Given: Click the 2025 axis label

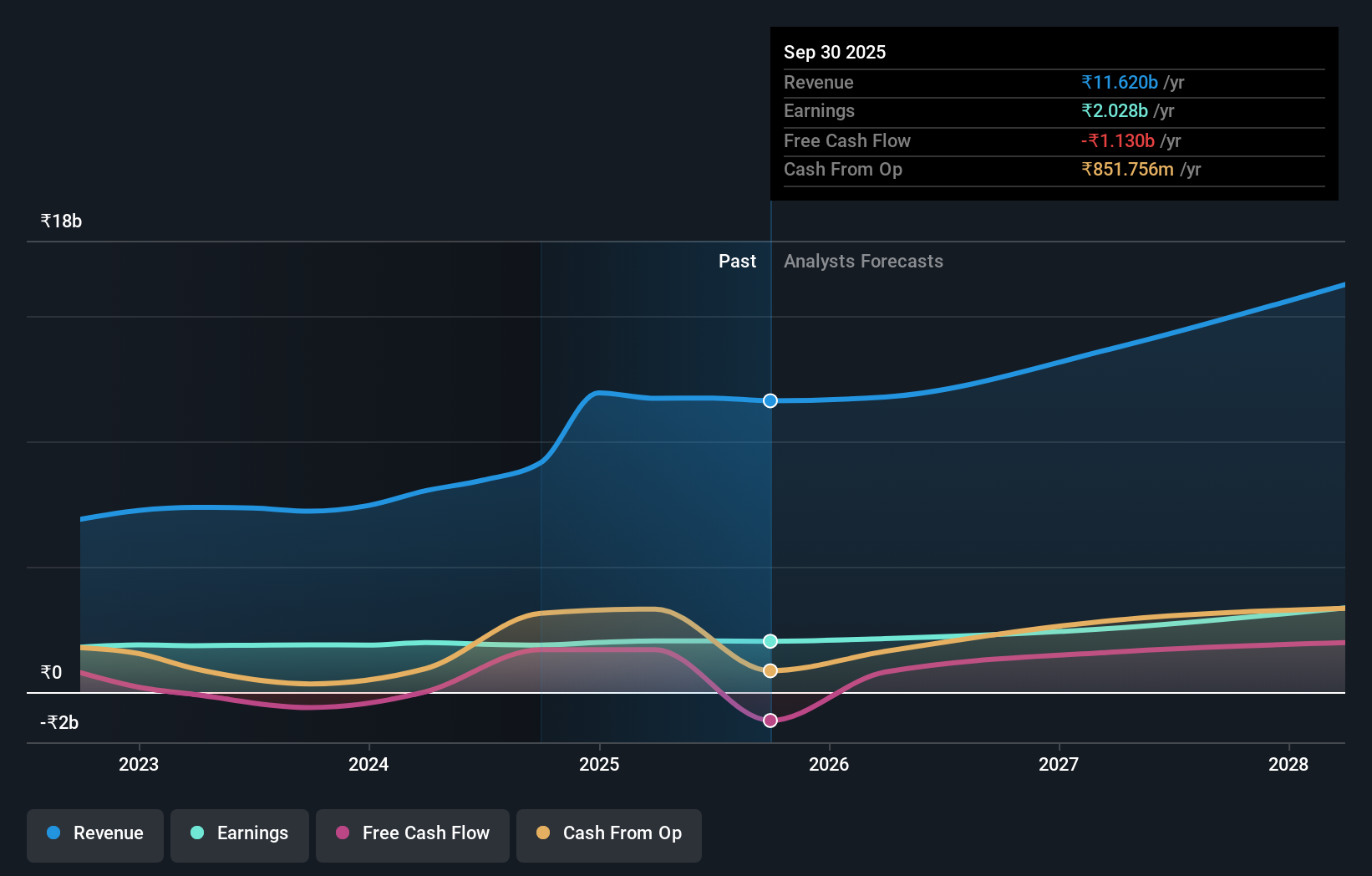Looking at the screenshot, I should tap(600, 764).
